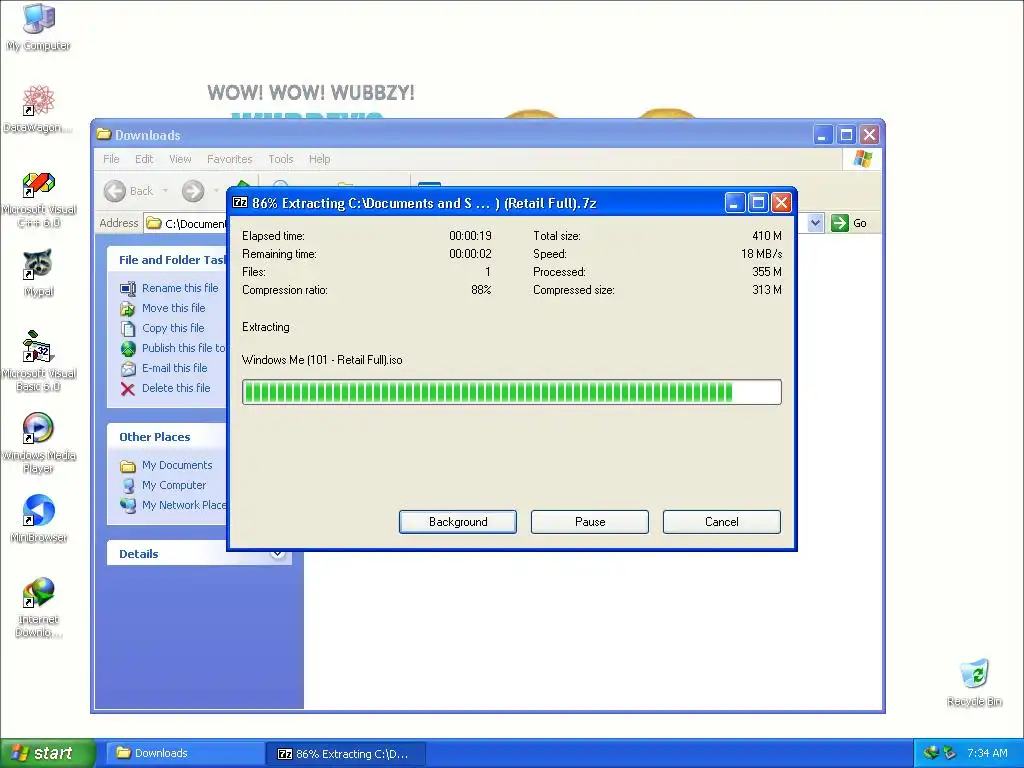This screenshot has width=1024, height=768.
Task: Click Rename this file icon
Action: (128, 288)
